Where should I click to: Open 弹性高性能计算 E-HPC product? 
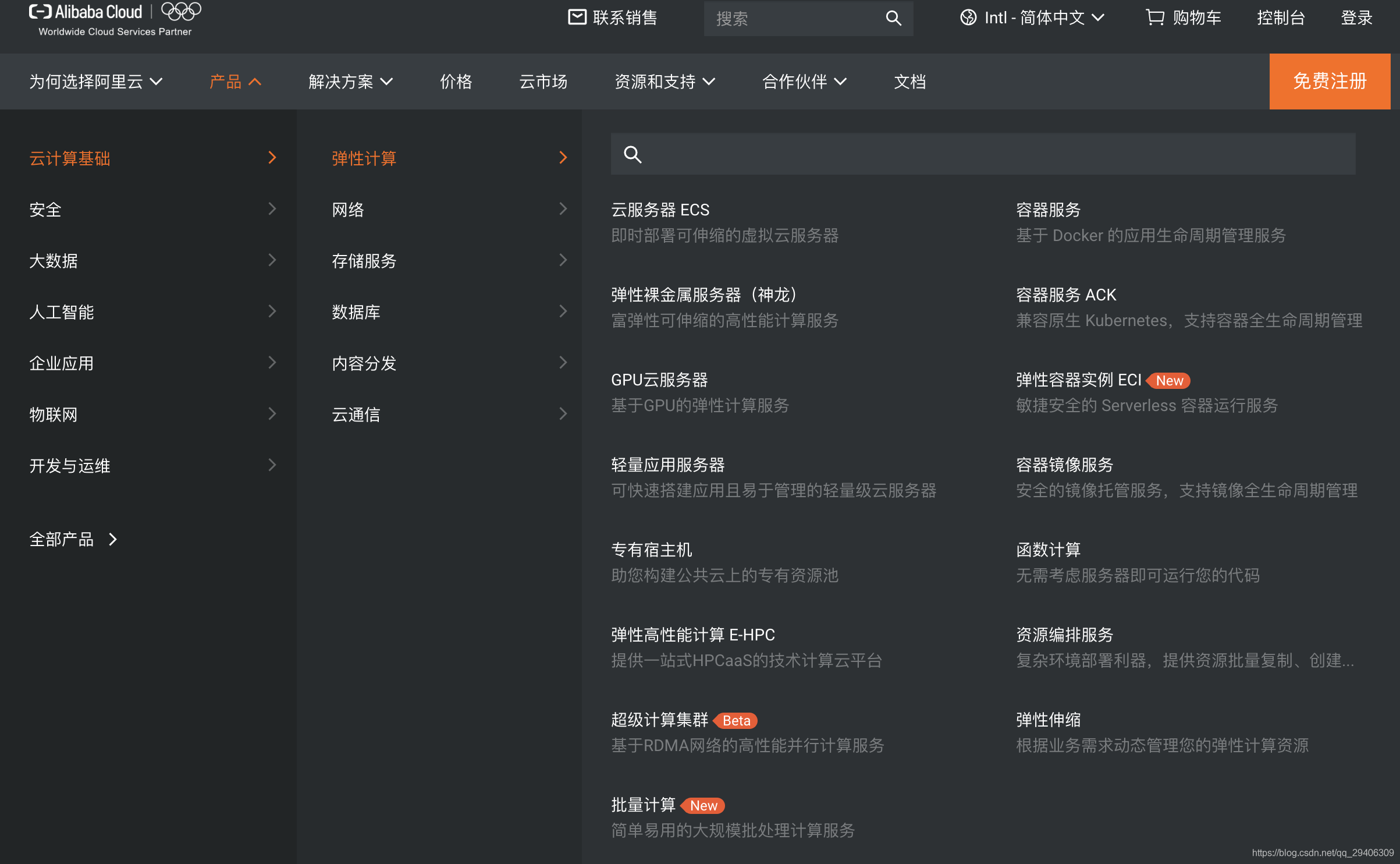click(x=693, y=635)
